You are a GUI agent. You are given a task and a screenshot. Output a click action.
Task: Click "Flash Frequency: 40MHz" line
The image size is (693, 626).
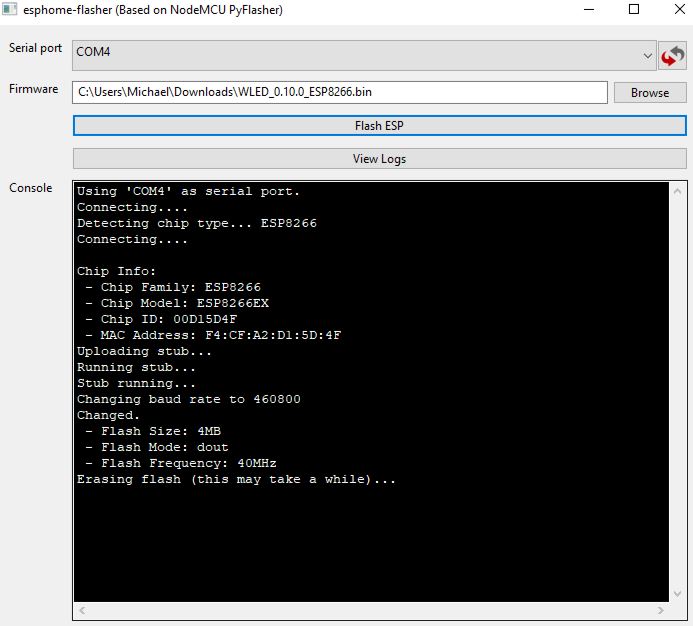(181, 463)
